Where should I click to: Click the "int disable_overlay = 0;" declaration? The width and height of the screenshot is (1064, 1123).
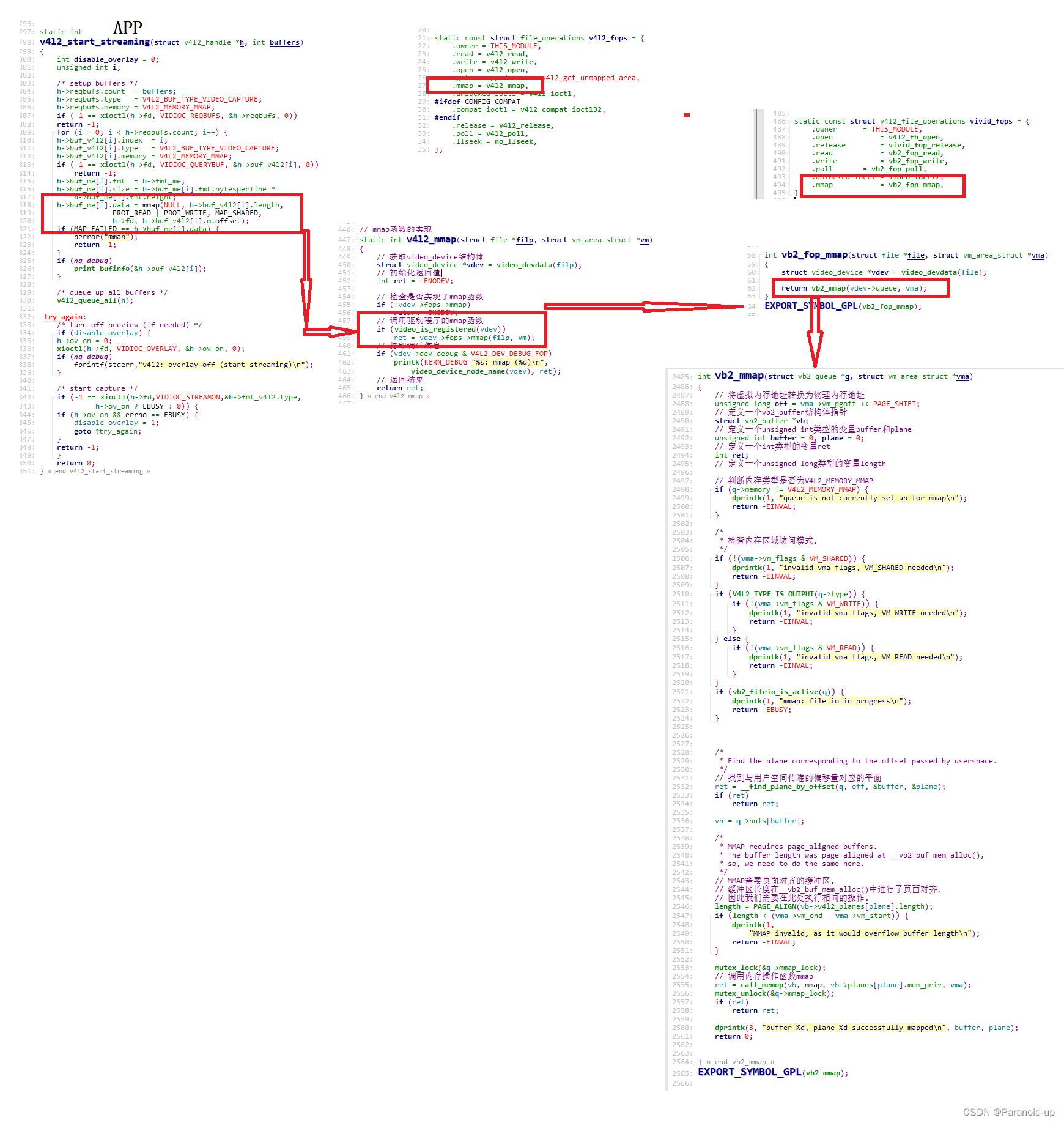pyautogui.click(x=108, y=59)
